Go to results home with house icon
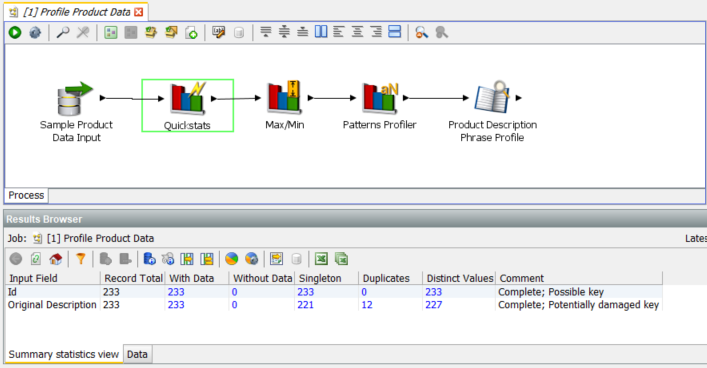This screenshot has width=707, height=368. click(x=55, y=259)
